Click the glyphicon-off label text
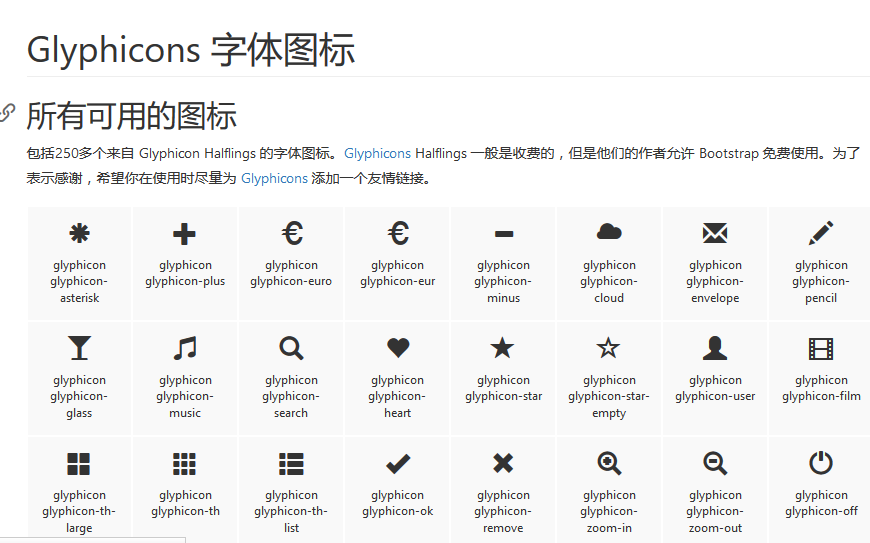 pos(821,503)
